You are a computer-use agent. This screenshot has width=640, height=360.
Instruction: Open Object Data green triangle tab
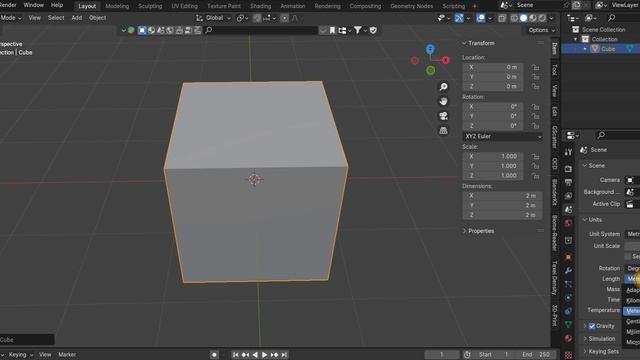click(x=568, y=324)
